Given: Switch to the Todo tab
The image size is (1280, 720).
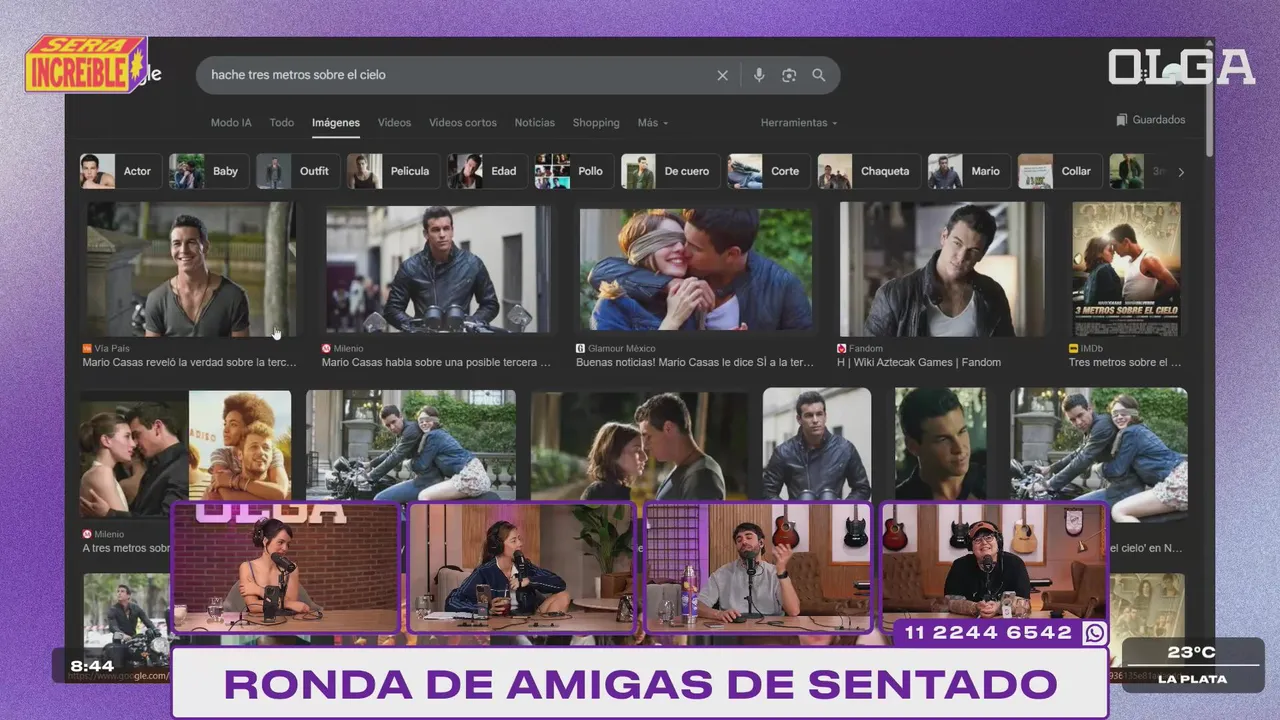Looking at the screenshot, I should click(282, 123).
